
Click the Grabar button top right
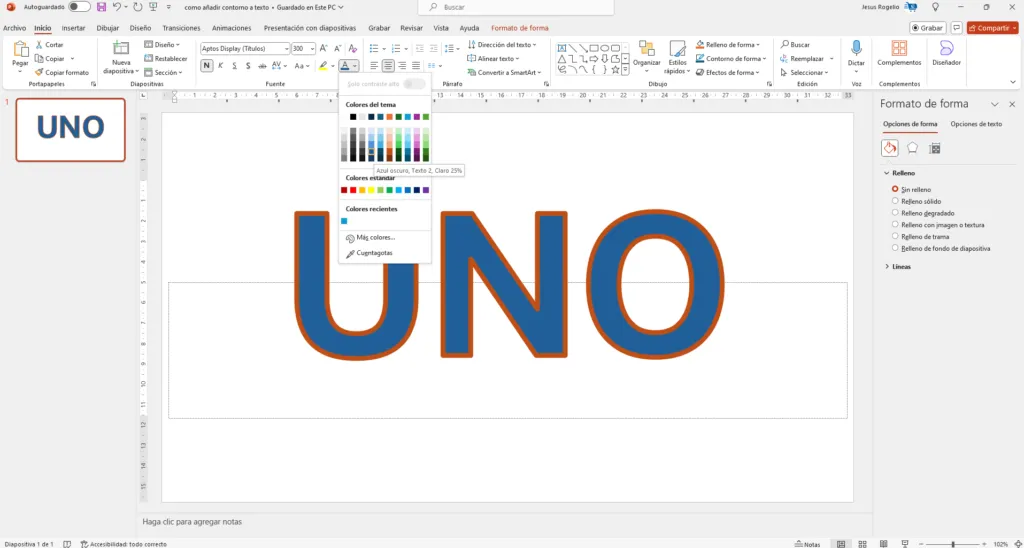click(928, 28)
